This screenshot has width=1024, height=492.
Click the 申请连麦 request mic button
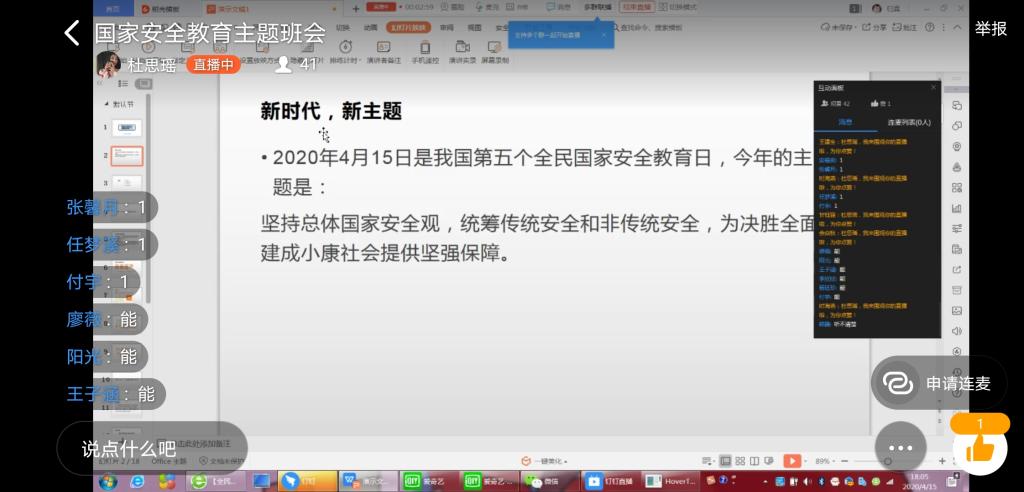click(937, 383)
